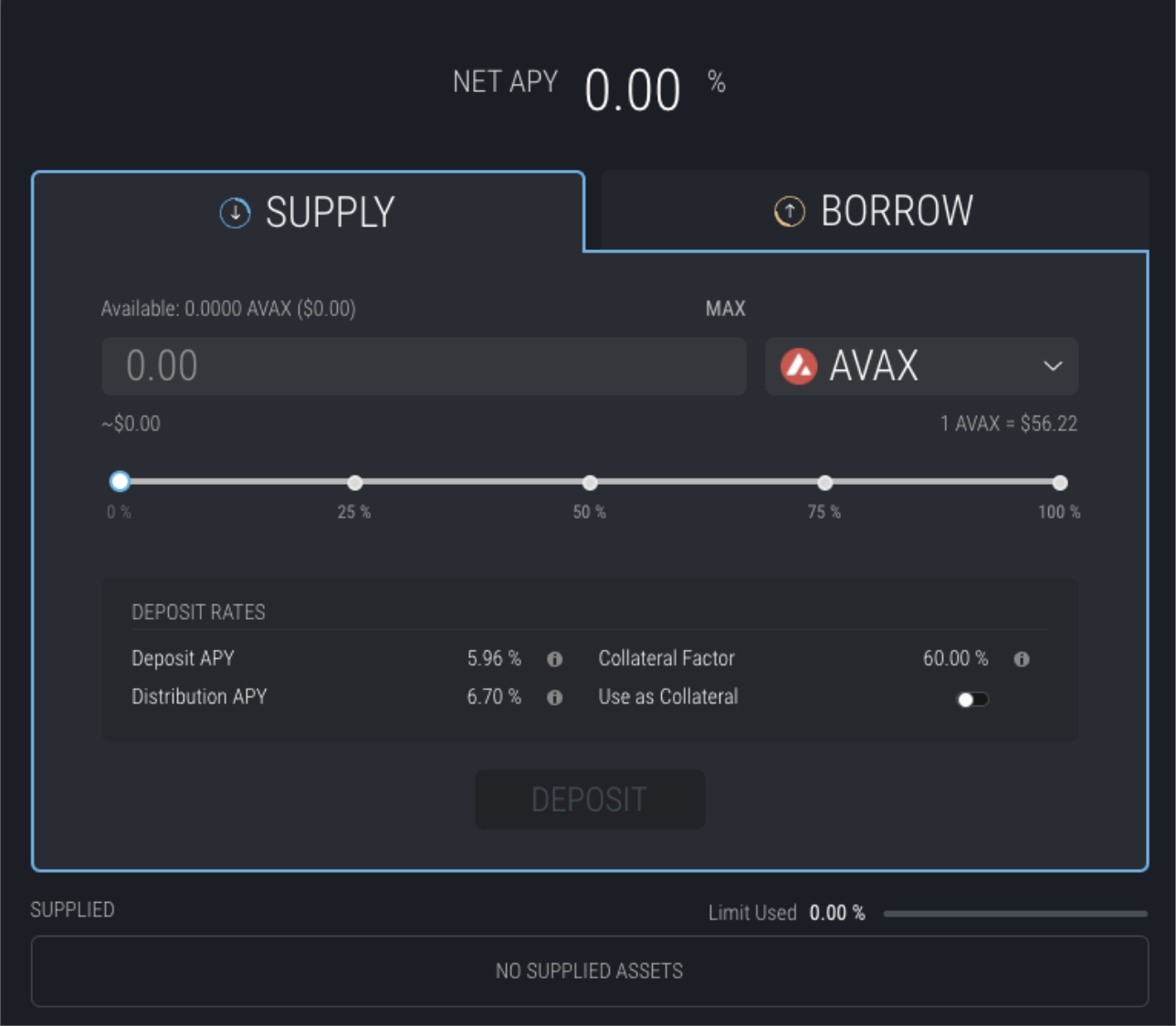The image size is (1176, 1026).
Task: Open the Distribution APY info tooltip
Action: tap(554, 697)
